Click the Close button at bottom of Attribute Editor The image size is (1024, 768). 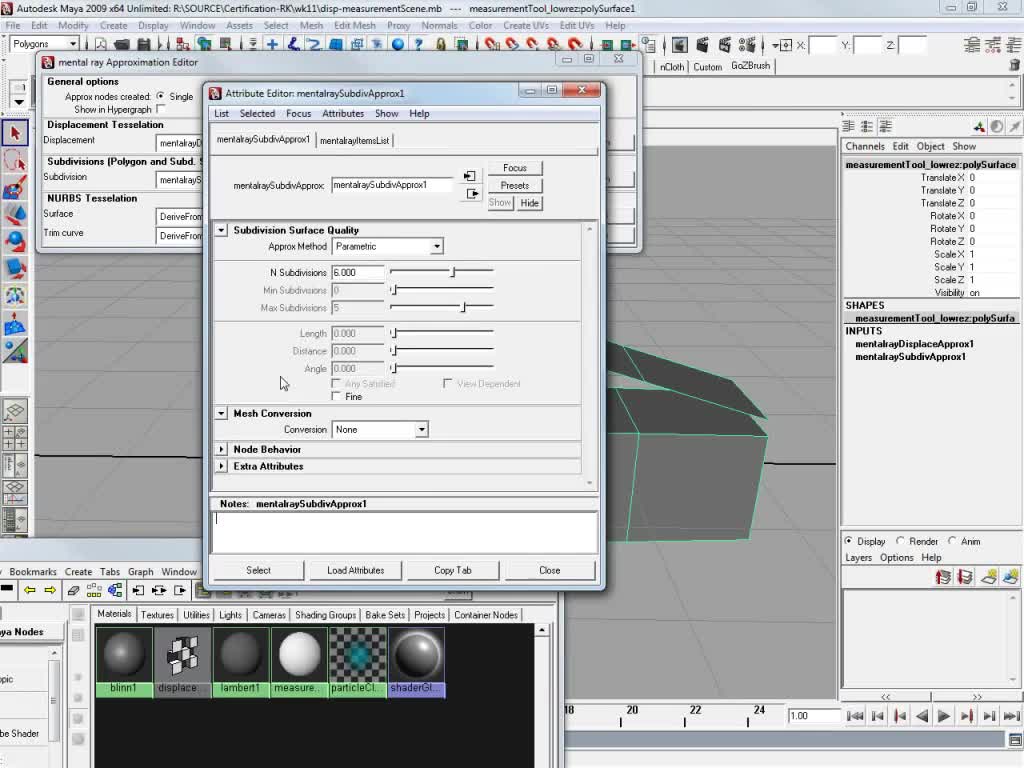click(550, 570)
